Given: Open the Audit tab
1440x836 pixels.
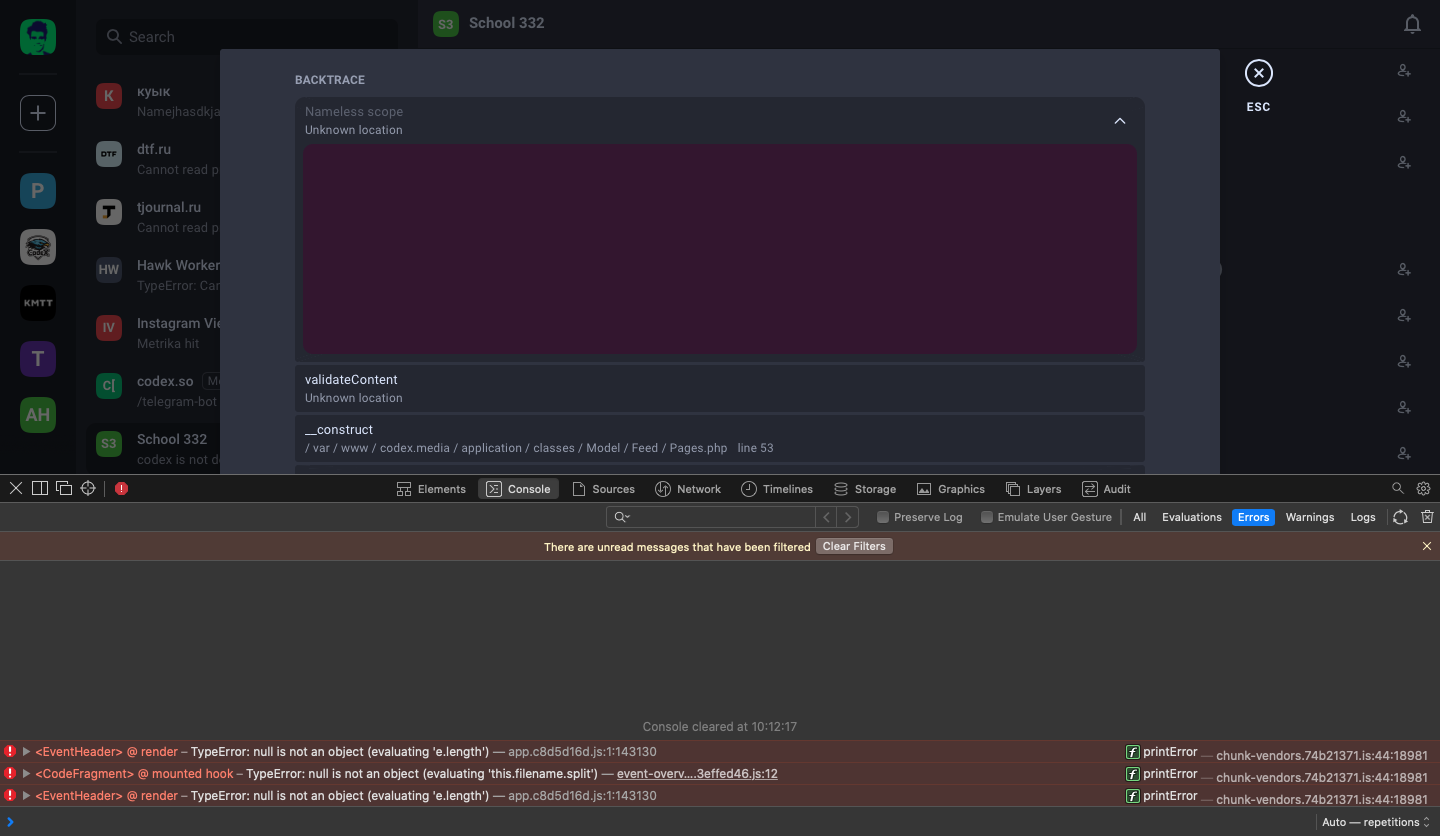Looking at the screenshot, I should 1106,489.
